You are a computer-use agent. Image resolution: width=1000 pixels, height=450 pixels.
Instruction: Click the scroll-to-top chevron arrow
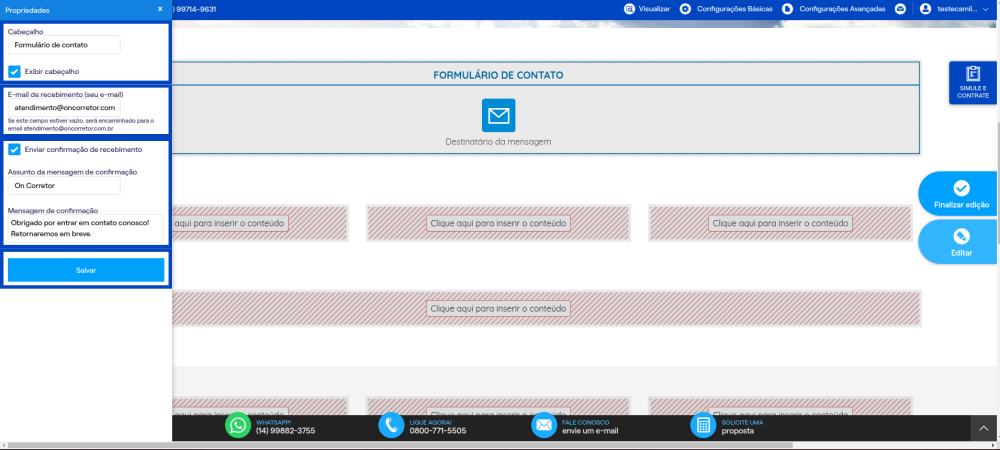[x=984, y=428]
